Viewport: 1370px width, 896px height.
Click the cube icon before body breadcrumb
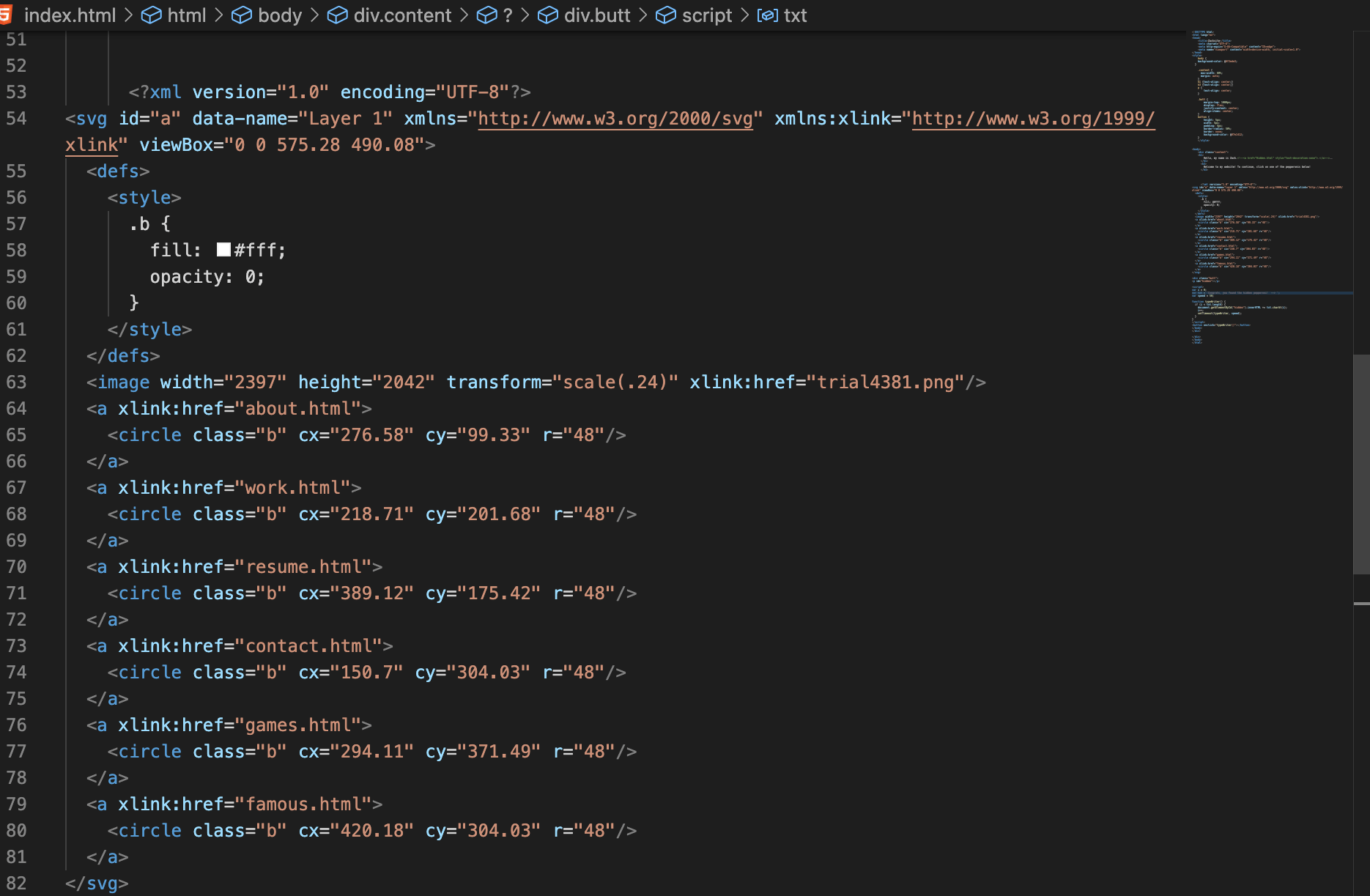[242, 15]
